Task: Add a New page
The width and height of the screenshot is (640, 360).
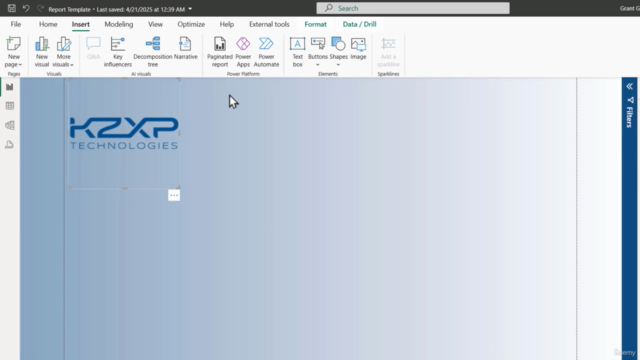Action: 13,52
